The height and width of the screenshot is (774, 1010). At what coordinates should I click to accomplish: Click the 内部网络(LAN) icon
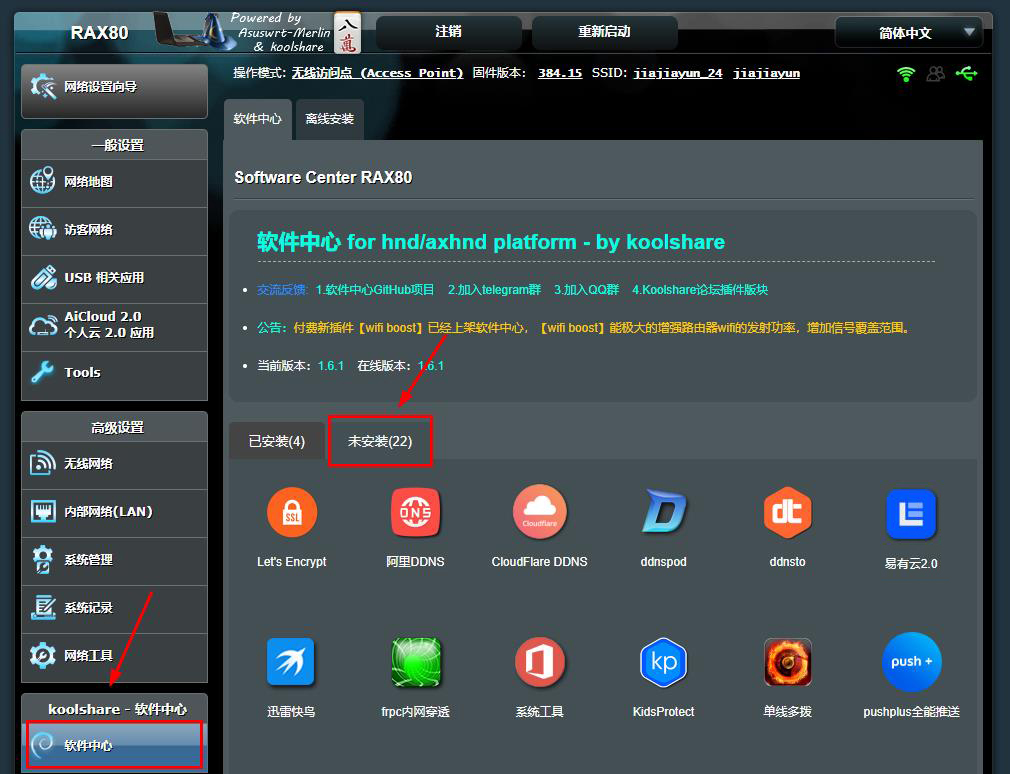[x=43, y=511]
